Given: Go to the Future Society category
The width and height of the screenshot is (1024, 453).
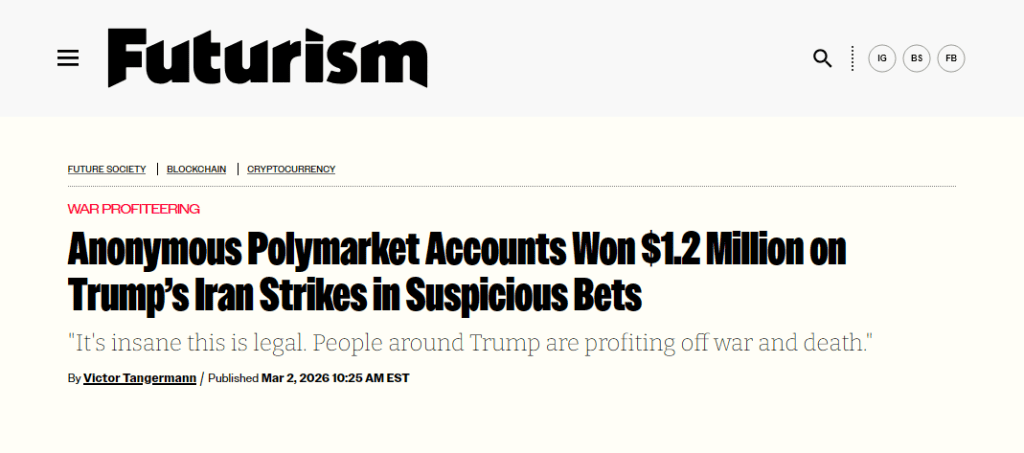Looking at the screenshot, I should 107,169.
